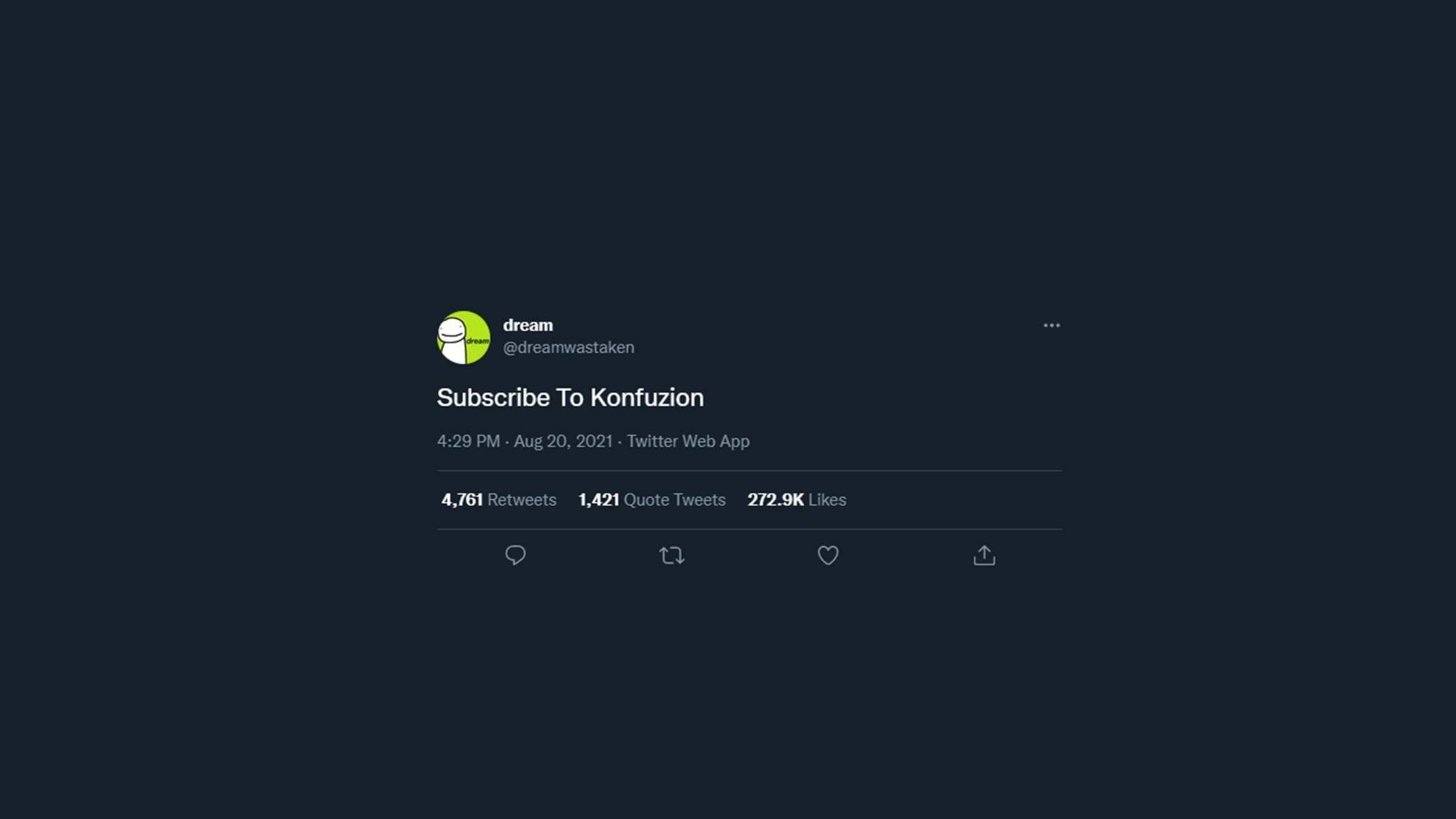Open the Twitter Web App source link

[688, 441]
